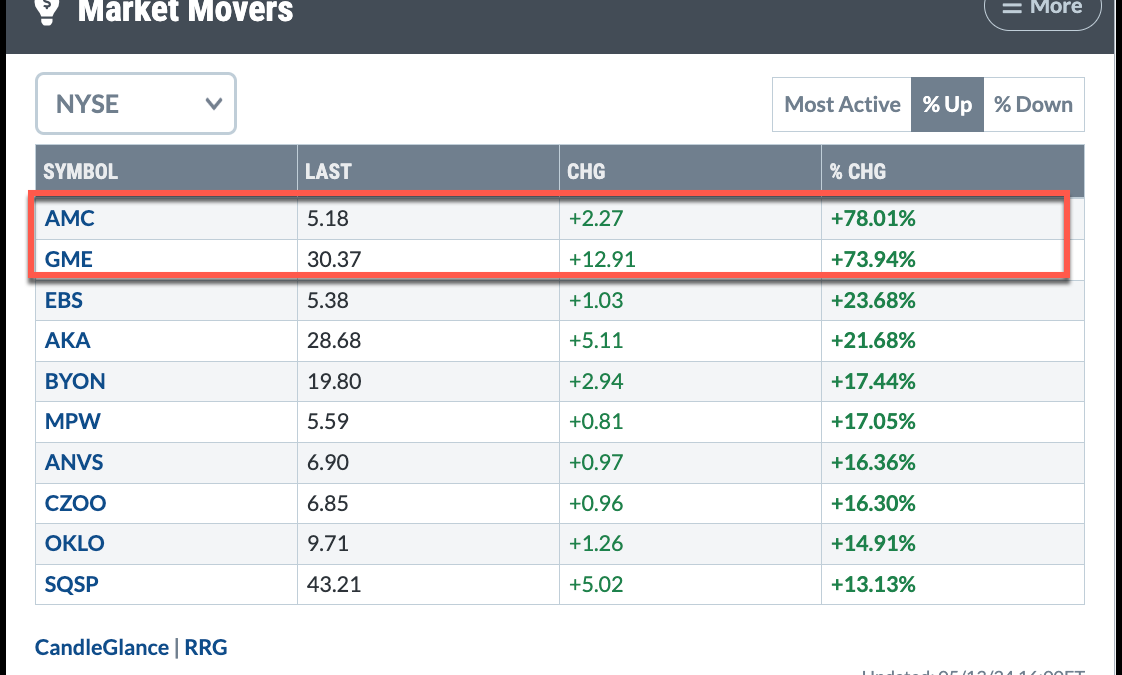Open the GME symbol link

coord(69,259)
